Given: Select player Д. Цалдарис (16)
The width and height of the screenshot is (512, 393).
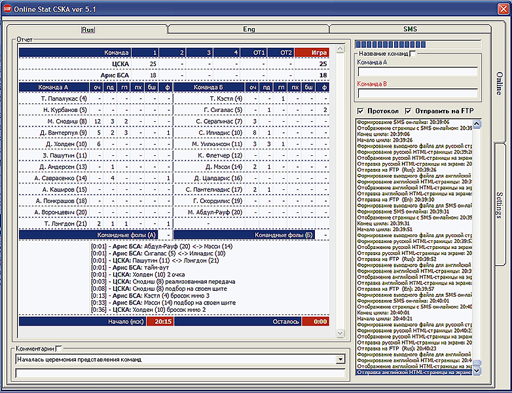Looking at the screenshot, I should tap(218, 178).
